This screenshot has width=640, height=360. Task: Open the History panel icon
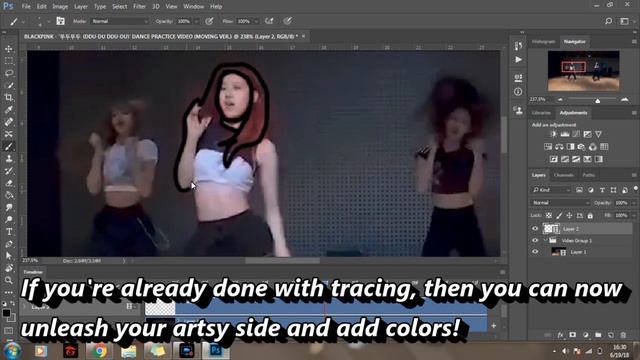(x=518, y=46)
